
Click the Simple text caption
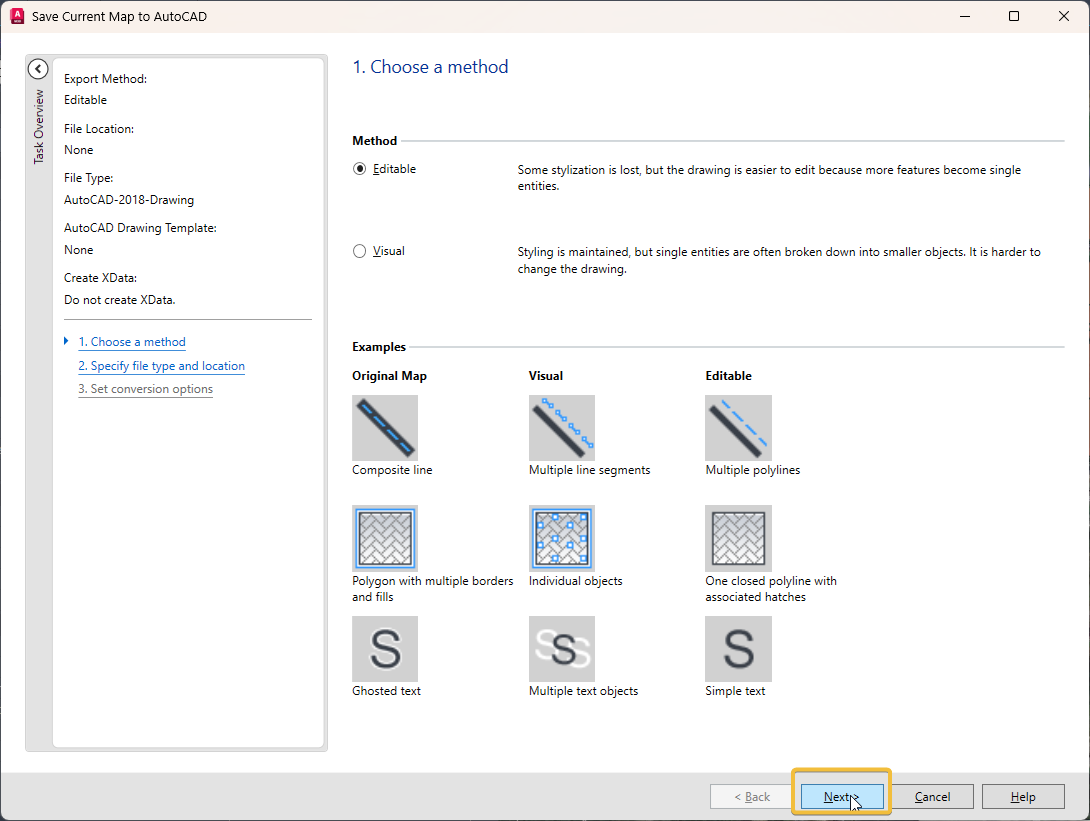(x=735, y=691)
